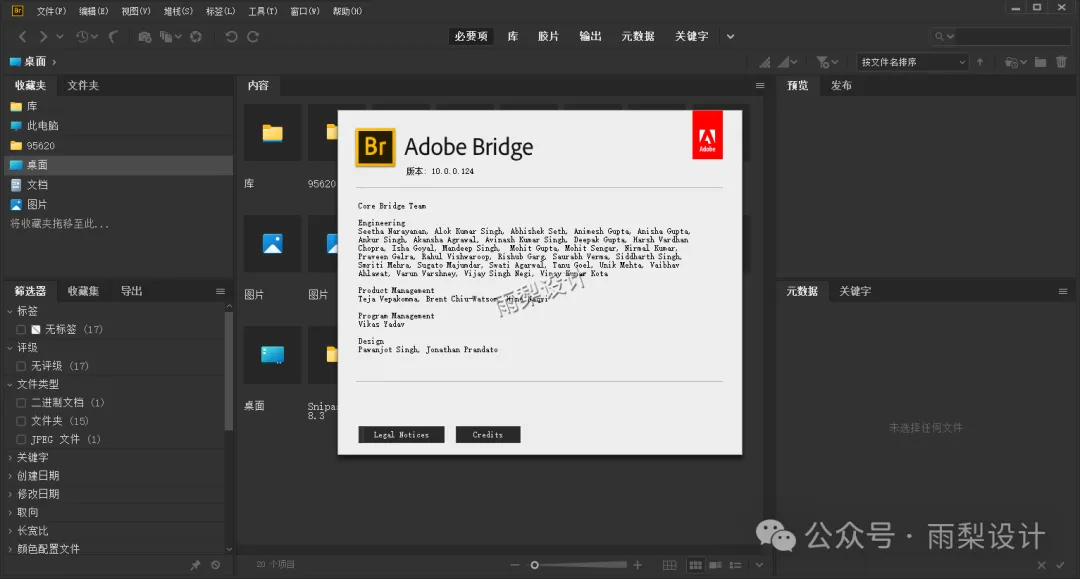
Task: Rotate clockwise toolbar icon
Action: (x=253, y=36)
